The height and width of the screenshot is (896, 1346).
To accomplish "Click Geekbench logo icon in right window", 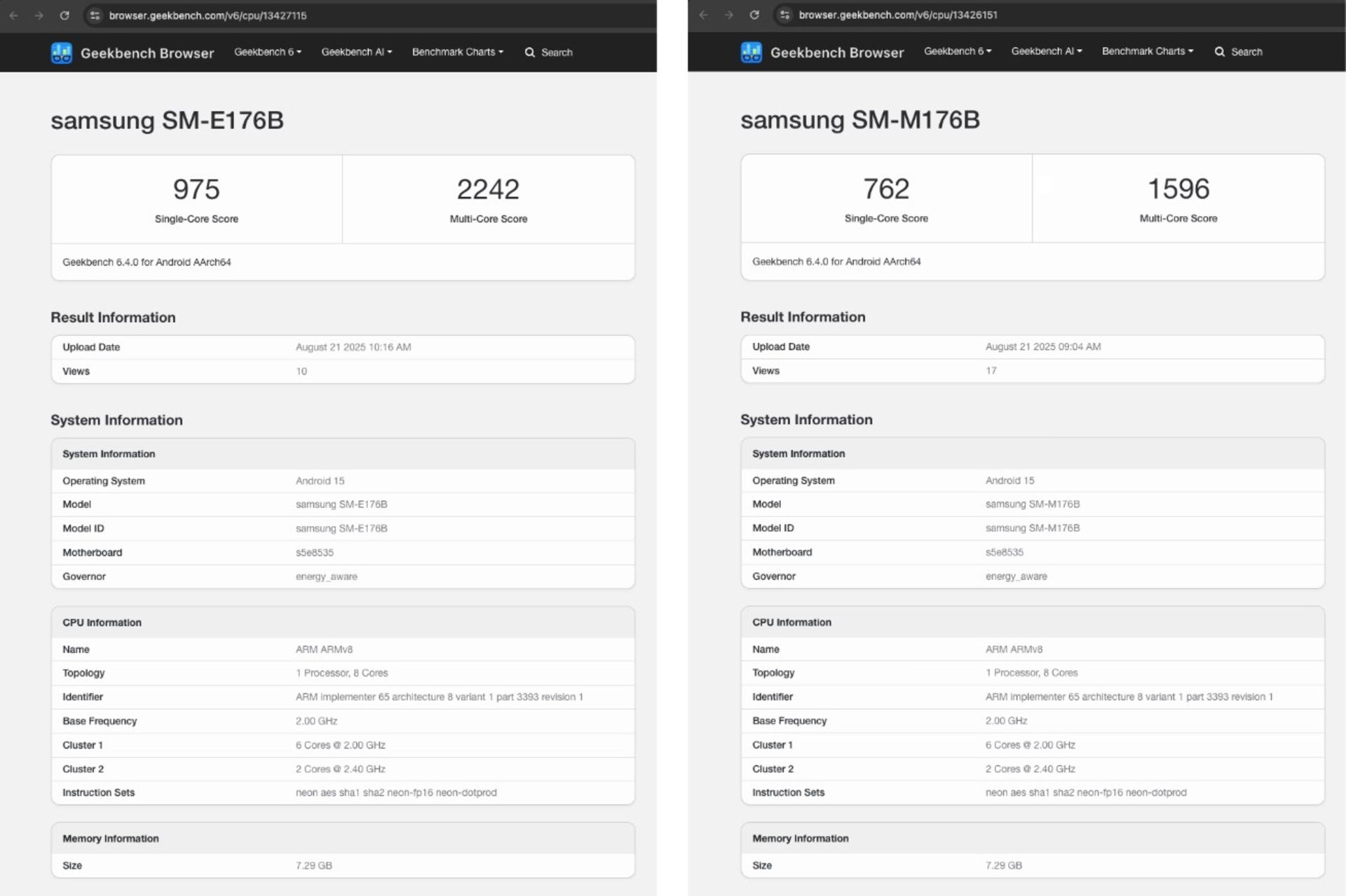I will click(752, 52).
